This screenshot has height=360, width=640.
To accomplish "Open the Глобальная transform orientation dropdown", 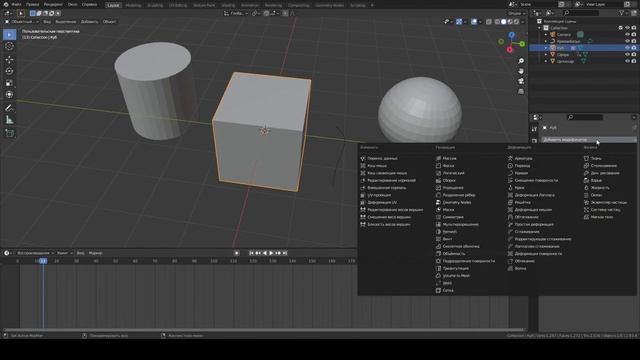I will click(236, 13).
